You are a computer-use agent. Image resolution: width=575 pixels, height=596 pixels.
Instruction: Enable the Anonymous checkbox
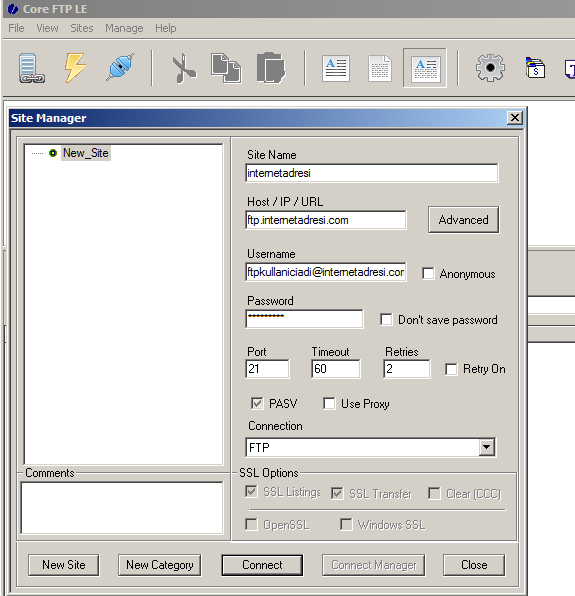[428, 273]
